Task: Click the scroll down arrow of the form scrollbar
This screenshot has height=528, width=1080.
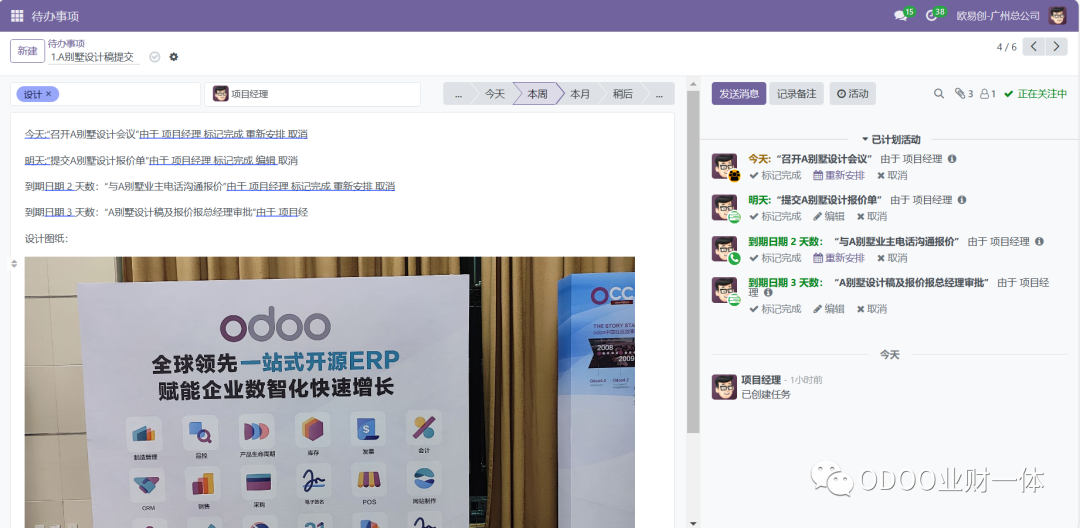Action: 693,524
